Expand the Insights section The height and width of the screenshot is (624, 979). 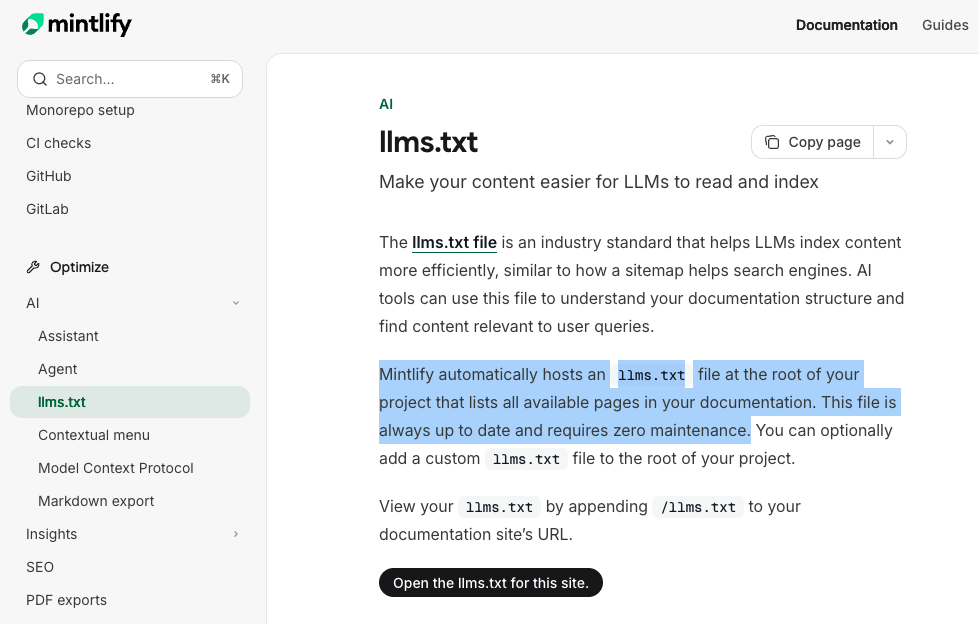click(x=236, y=534)
